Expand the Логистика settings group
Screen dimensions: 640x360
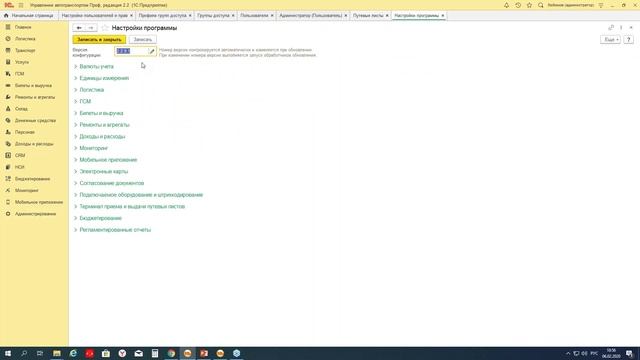click(91, 90)
